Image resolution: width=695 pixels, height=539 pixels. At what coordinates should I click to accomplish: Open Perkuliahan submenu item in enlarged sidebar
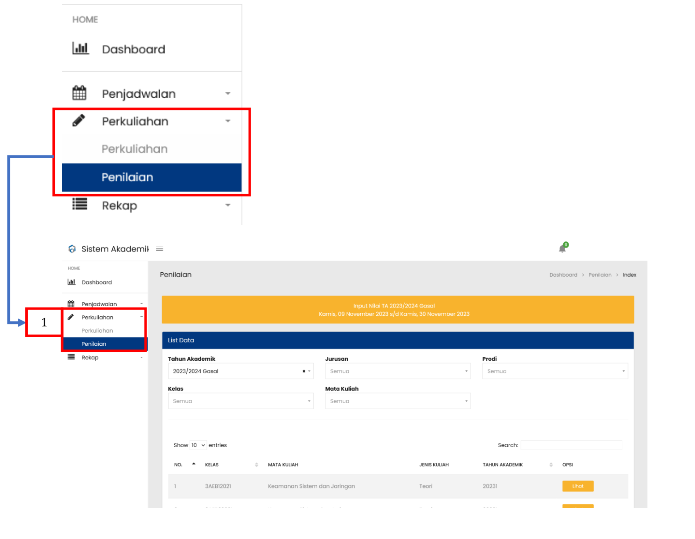pos(134,149)
